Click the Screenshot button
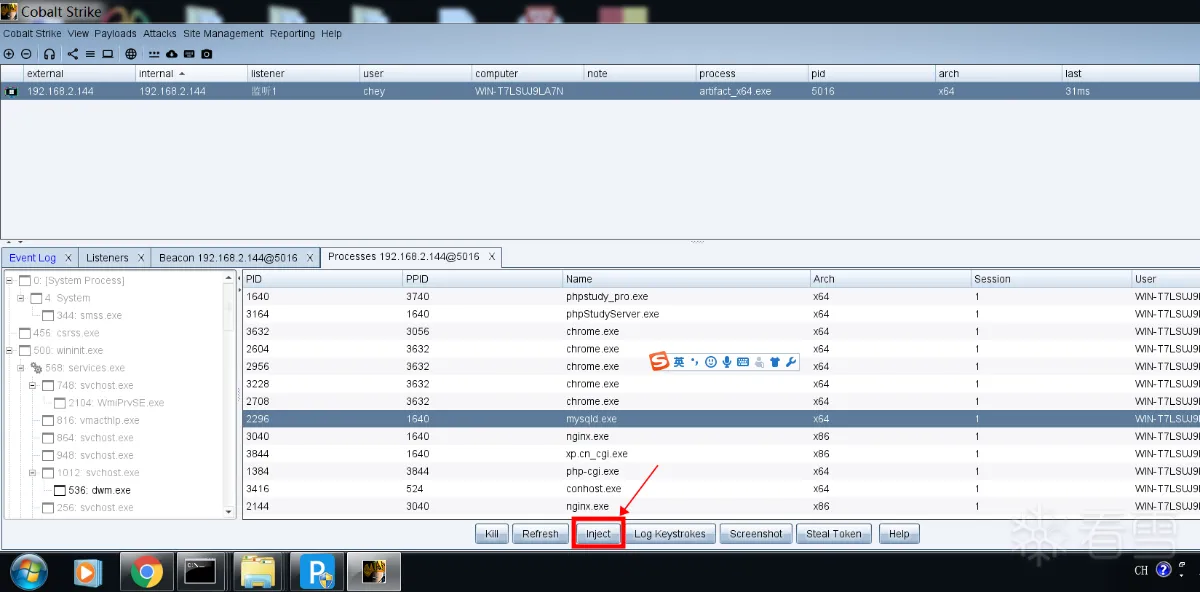The width and height of the screenshot is (1200, 592). pyautogui.click(x=756, y=534)
